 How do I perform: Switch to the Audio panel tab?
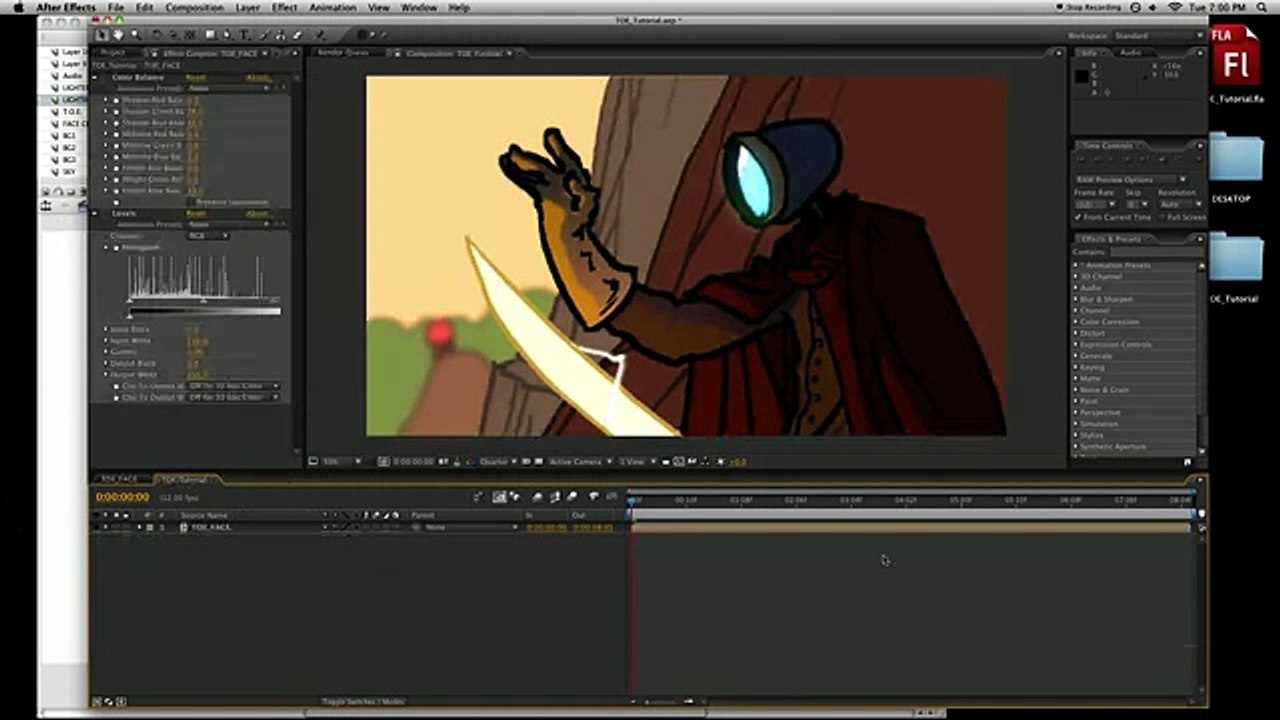[x=1131, y=52]
